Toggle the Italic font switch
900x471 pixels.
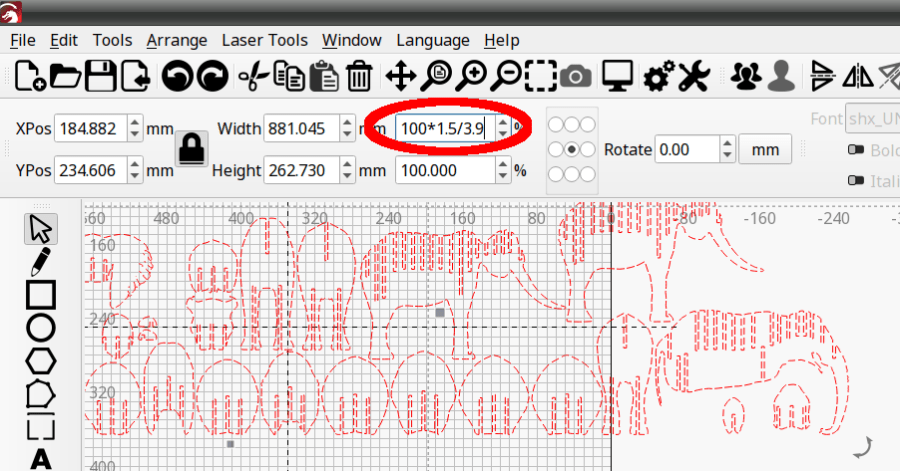[x=856, y=181]
